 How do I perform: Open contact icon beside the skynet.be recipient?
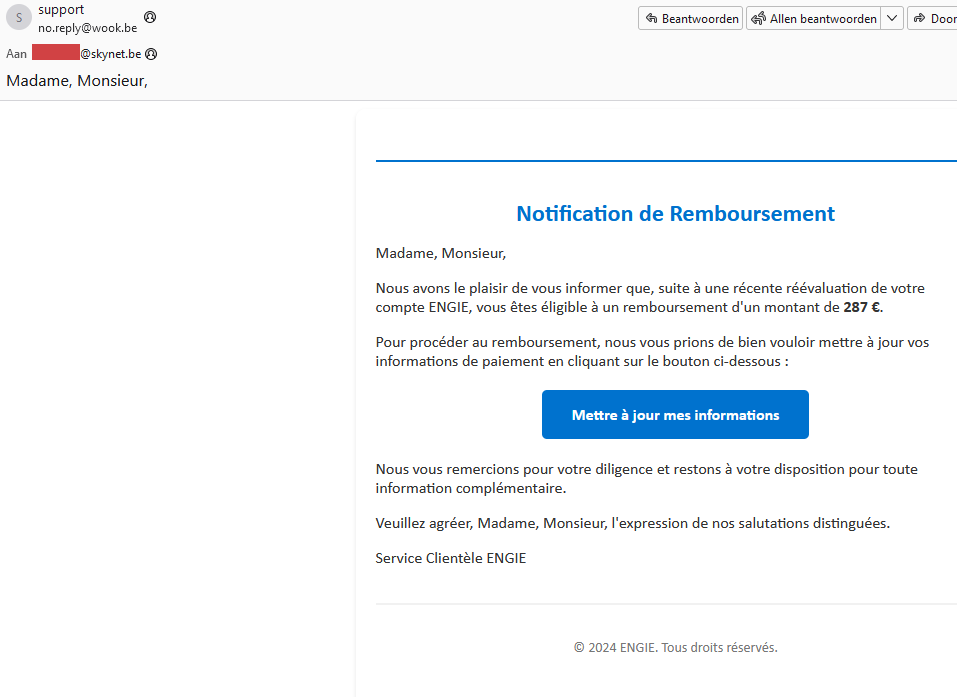pyautogui.click(x=152, y=54)
